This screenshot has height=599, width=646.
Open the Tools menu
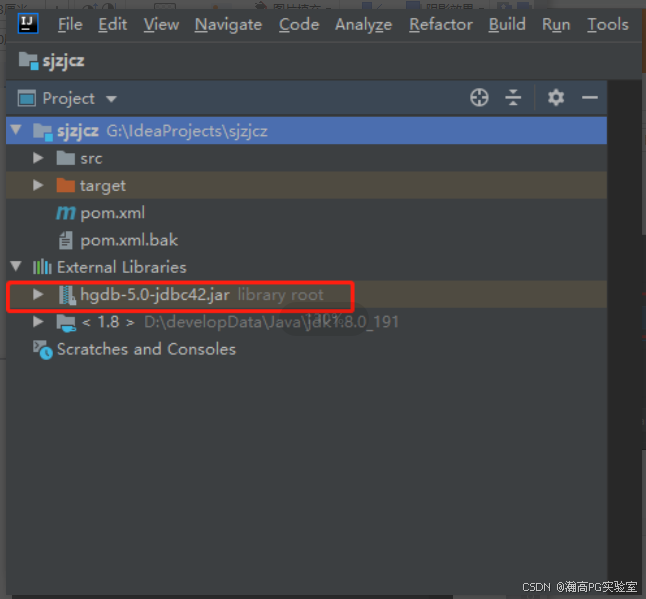click(x=608, y=24)
